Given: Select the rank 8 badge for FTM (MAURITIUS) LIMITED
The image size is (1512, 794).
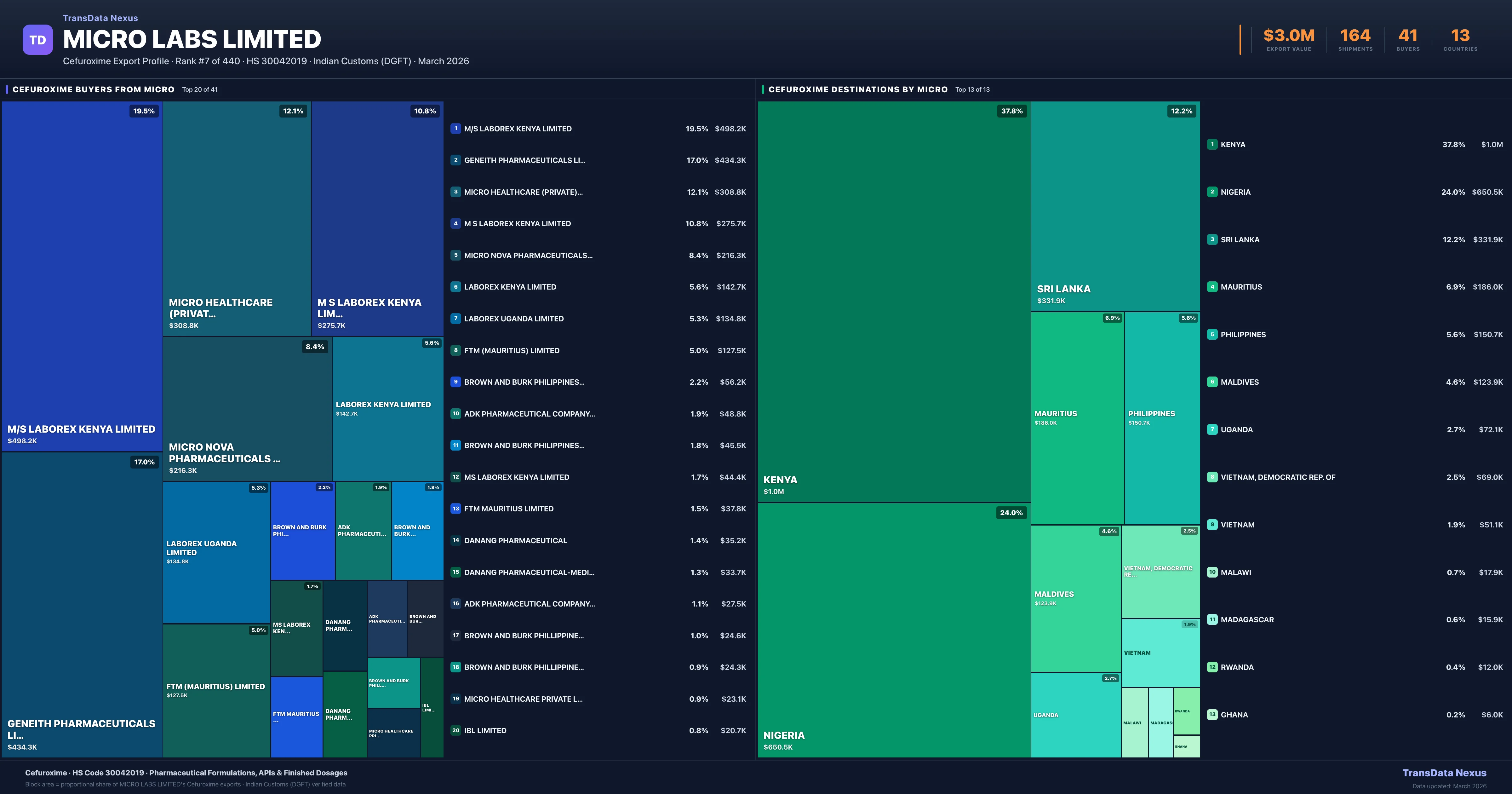Looking at the screenshot, I should (455, 350).
